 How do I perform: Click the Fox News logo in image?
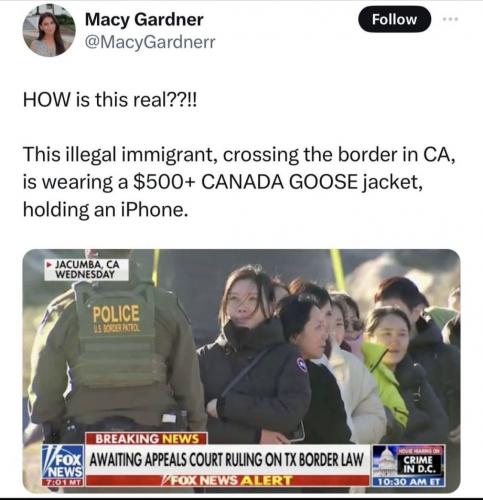[62, 465]
